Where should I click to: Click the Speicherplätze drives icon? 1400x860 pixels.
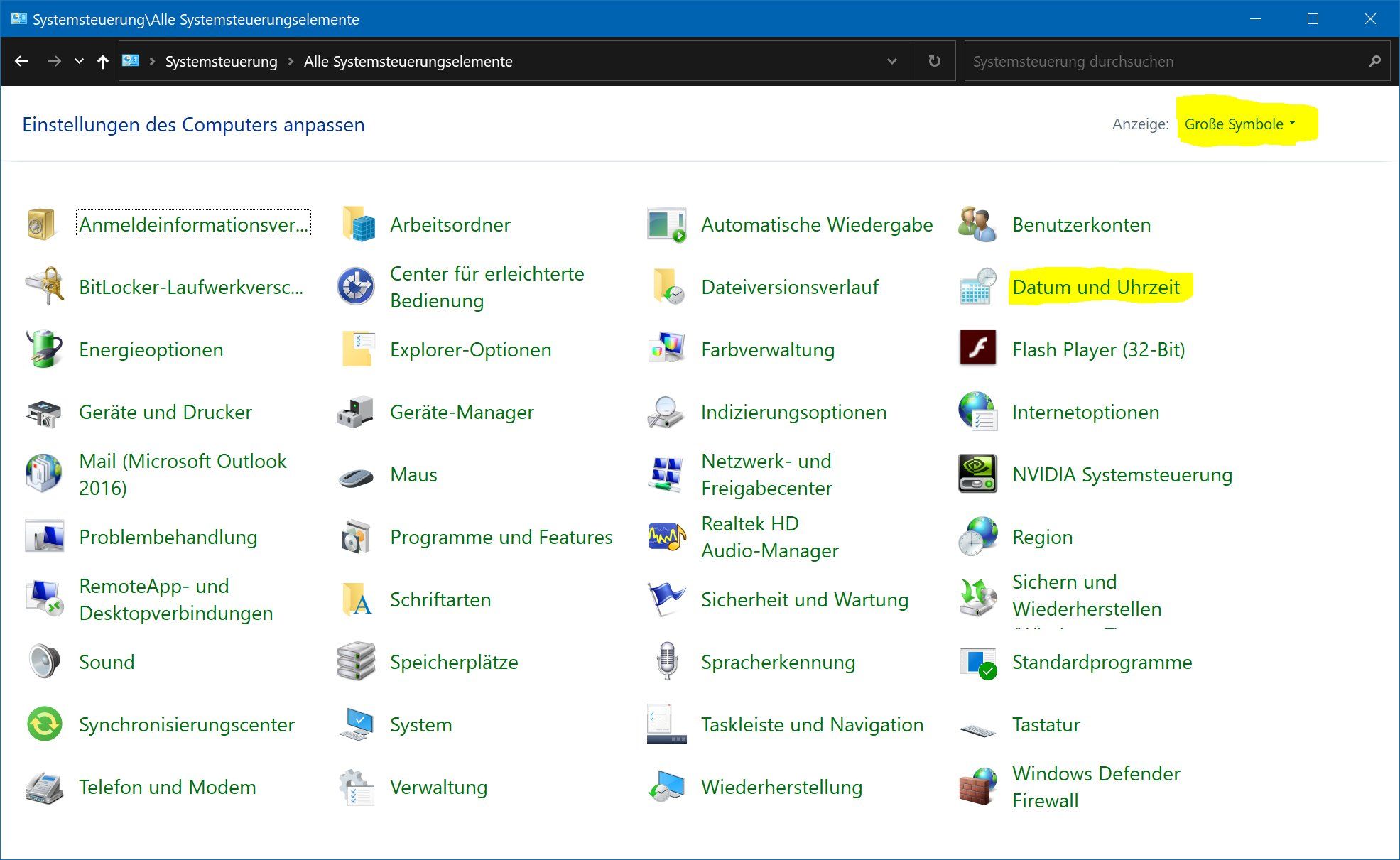coord(355,661)
